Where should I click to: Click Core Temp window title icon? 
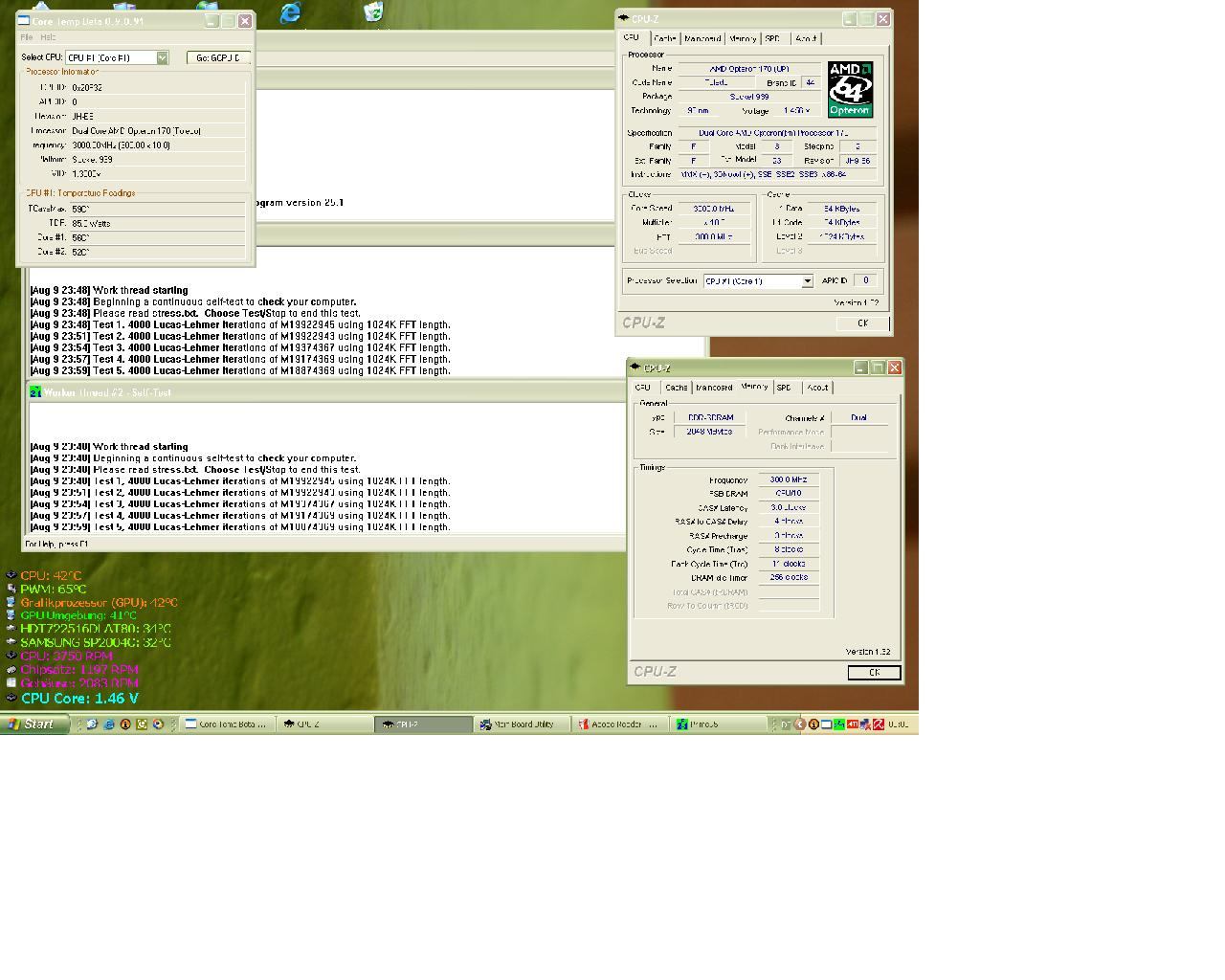click(24, 20)
